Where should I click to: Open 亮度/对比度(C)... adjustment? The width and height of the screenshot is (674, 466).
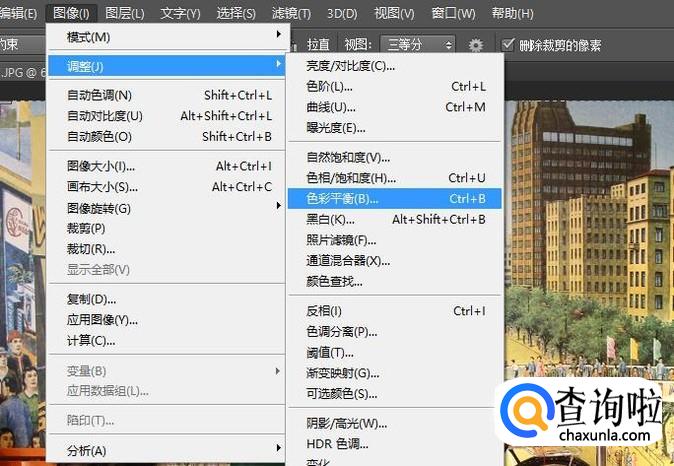[395, 65]
